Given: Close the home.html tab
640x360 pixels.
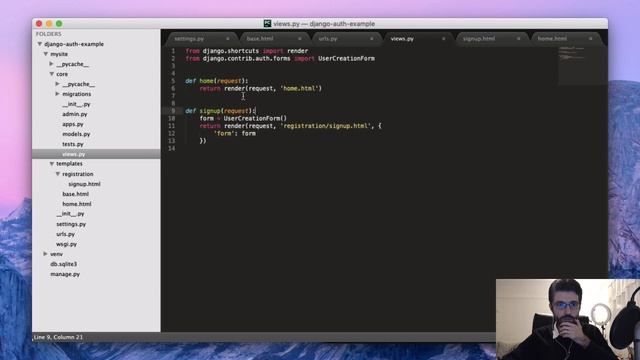Looking at the screenshot, I should click(x=590, y=39).
